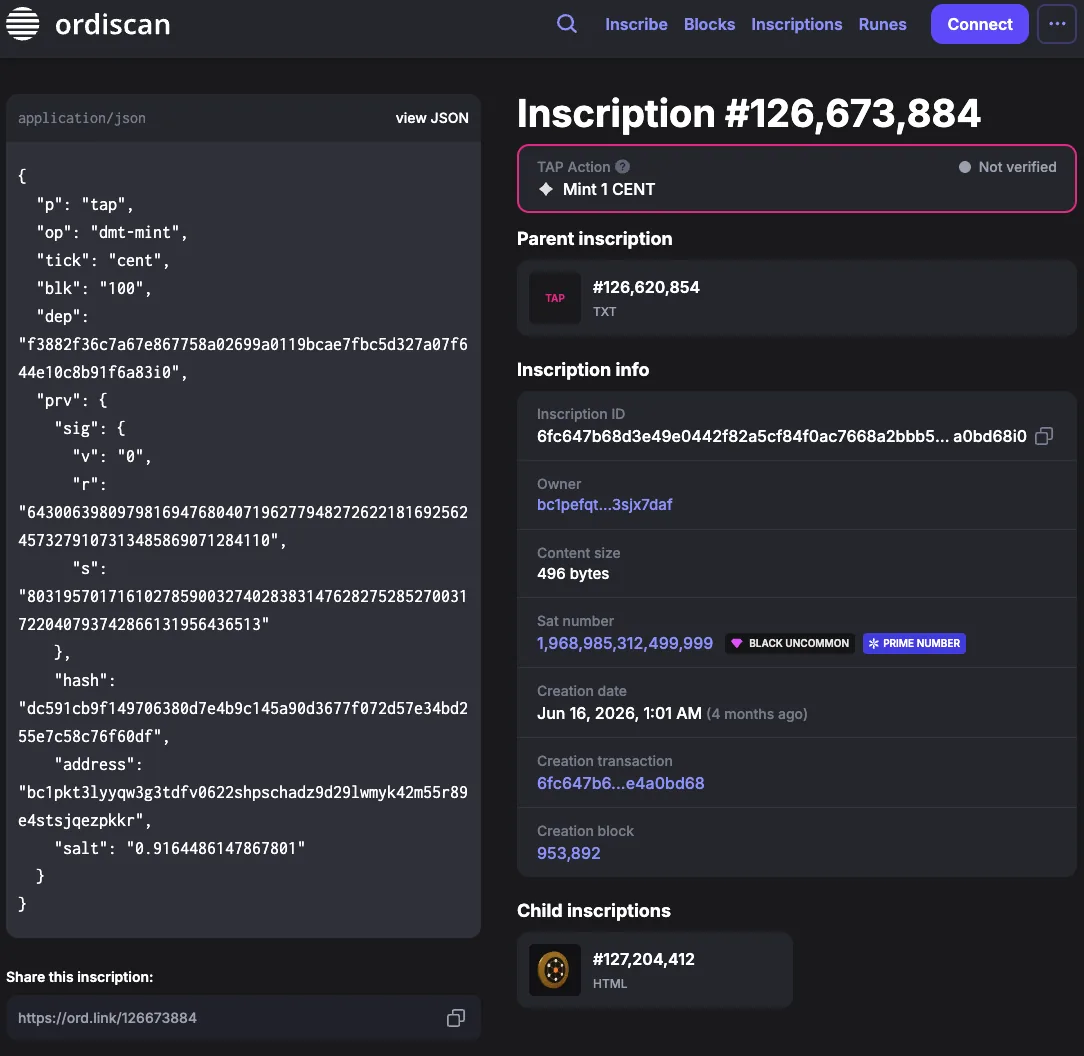1084x1056 pixels.
Task: Open the three-dots more options menu
Action: [1057, 24]
